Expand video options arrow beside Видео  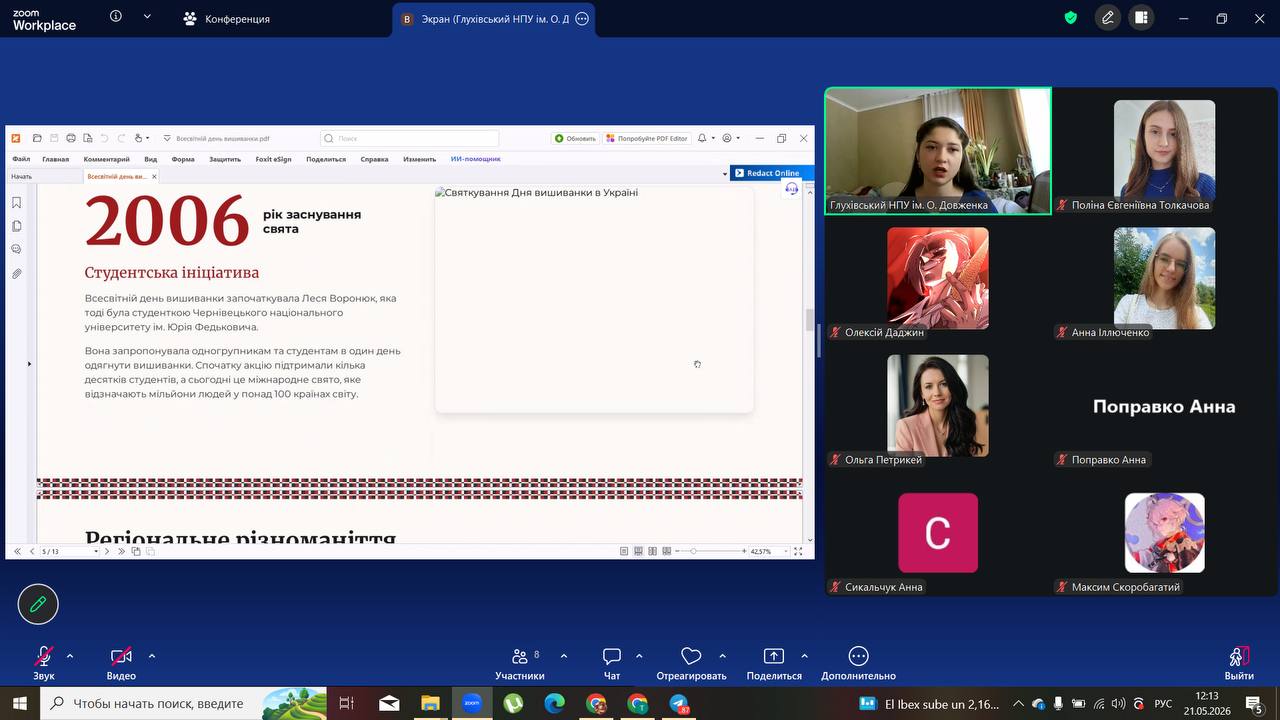152,656
